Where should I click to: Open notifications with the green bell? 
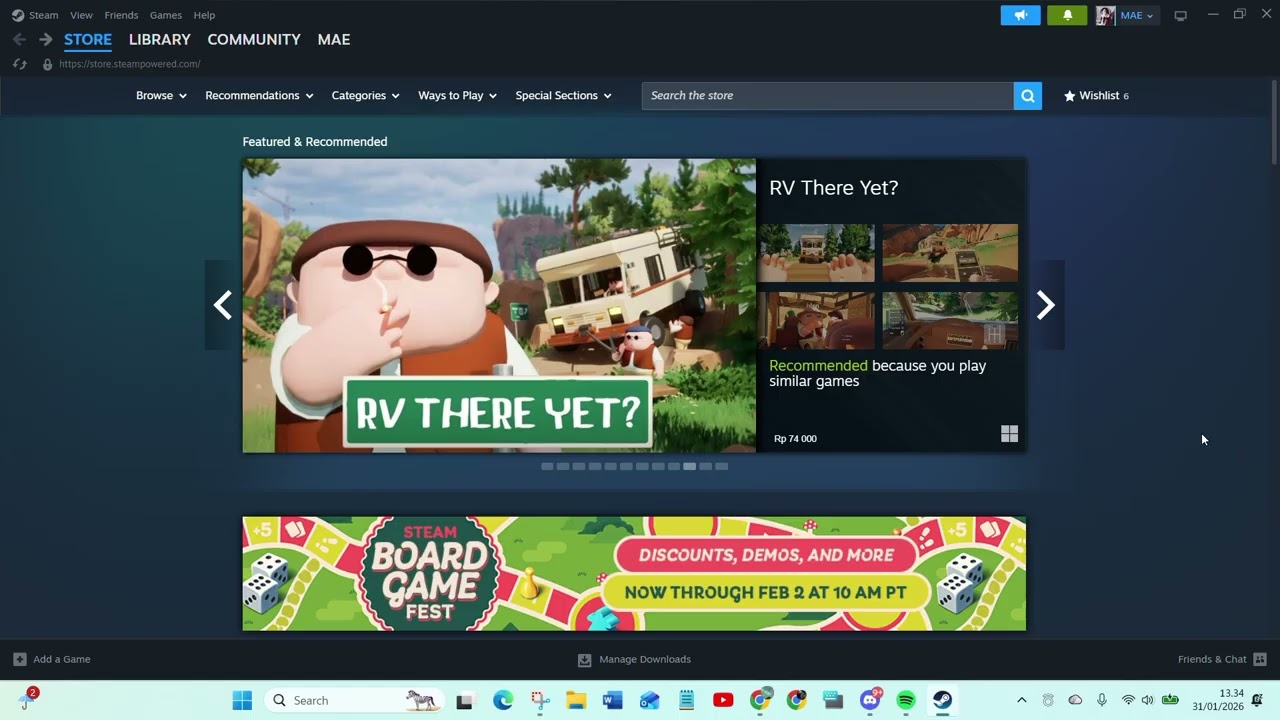click(x=1067, y=15)
